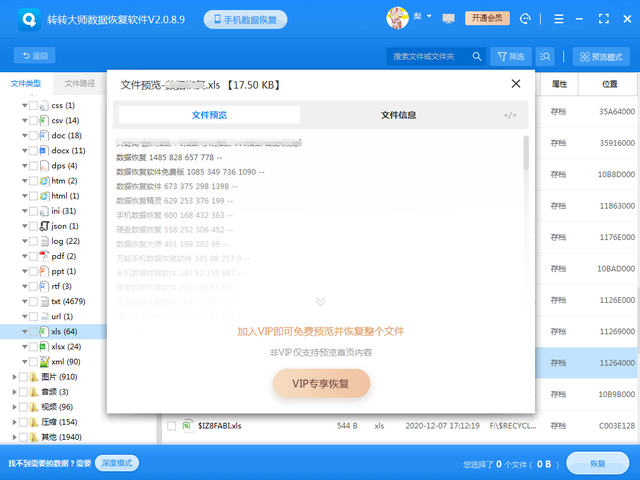This screenshot has height=480, width=640.
Task: Collapse the pdf (2) tree arrow
Action: point(24,256)
